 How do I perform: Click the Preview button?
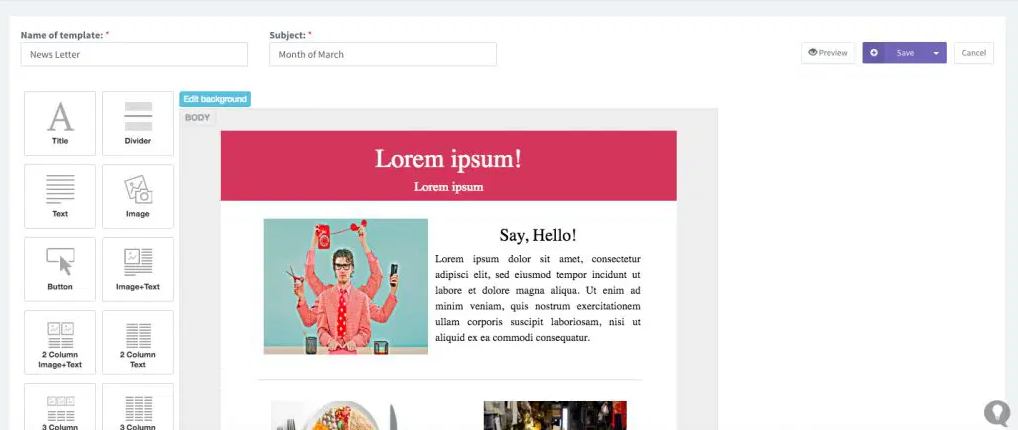coord(828,53)
